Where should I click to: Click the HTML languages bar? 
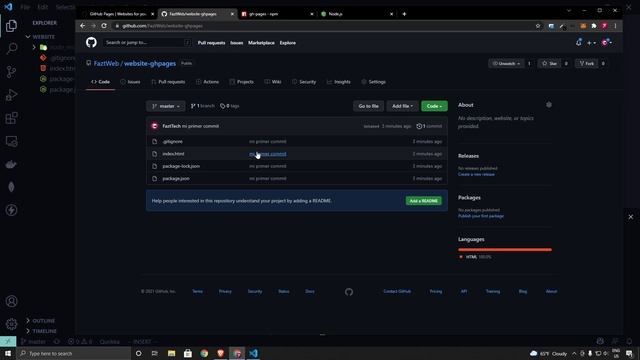505,249
